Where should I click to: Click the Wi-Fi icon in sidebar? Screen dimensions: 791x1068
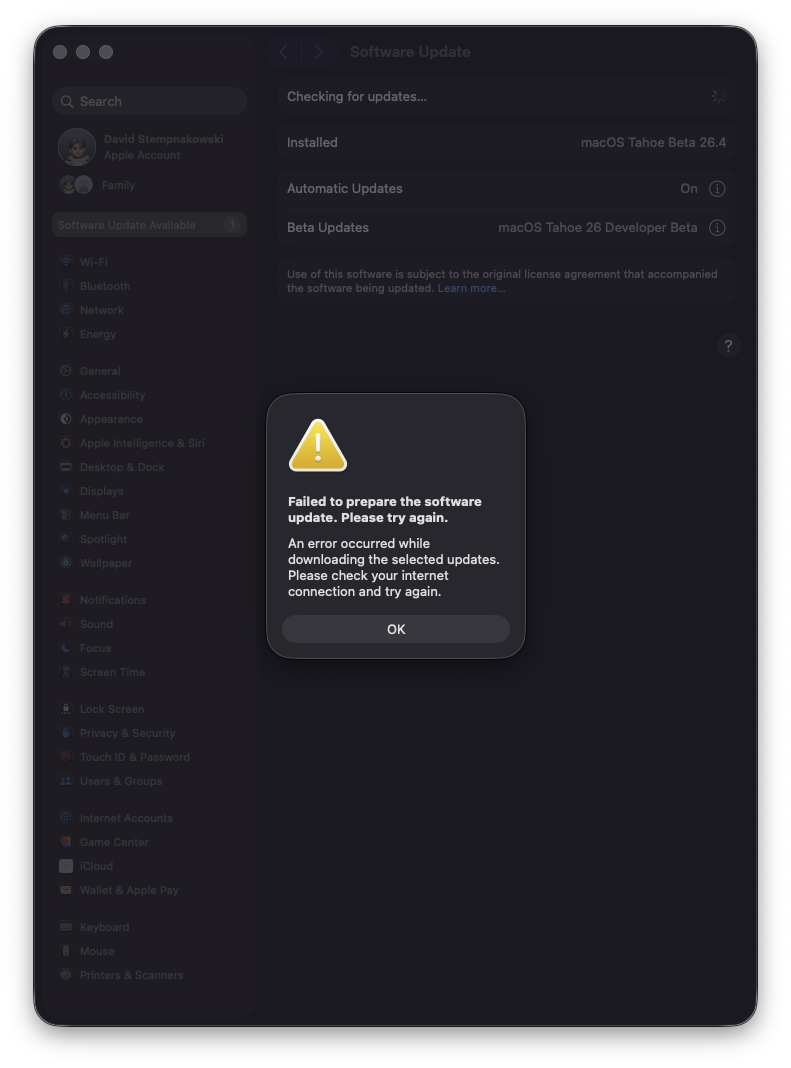[66, 262]
